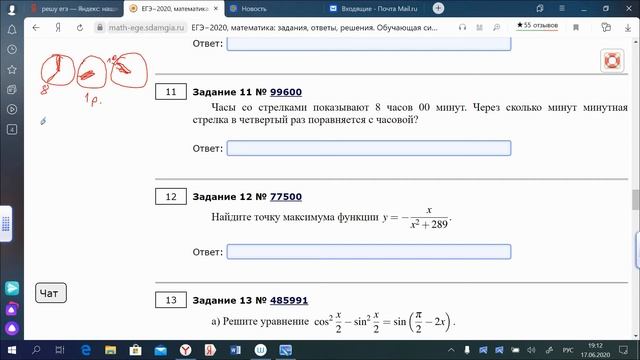640x360 pixels.
Task: Click the math-ege.sdamgia.ru address field
Action: (x=146, y=28)
